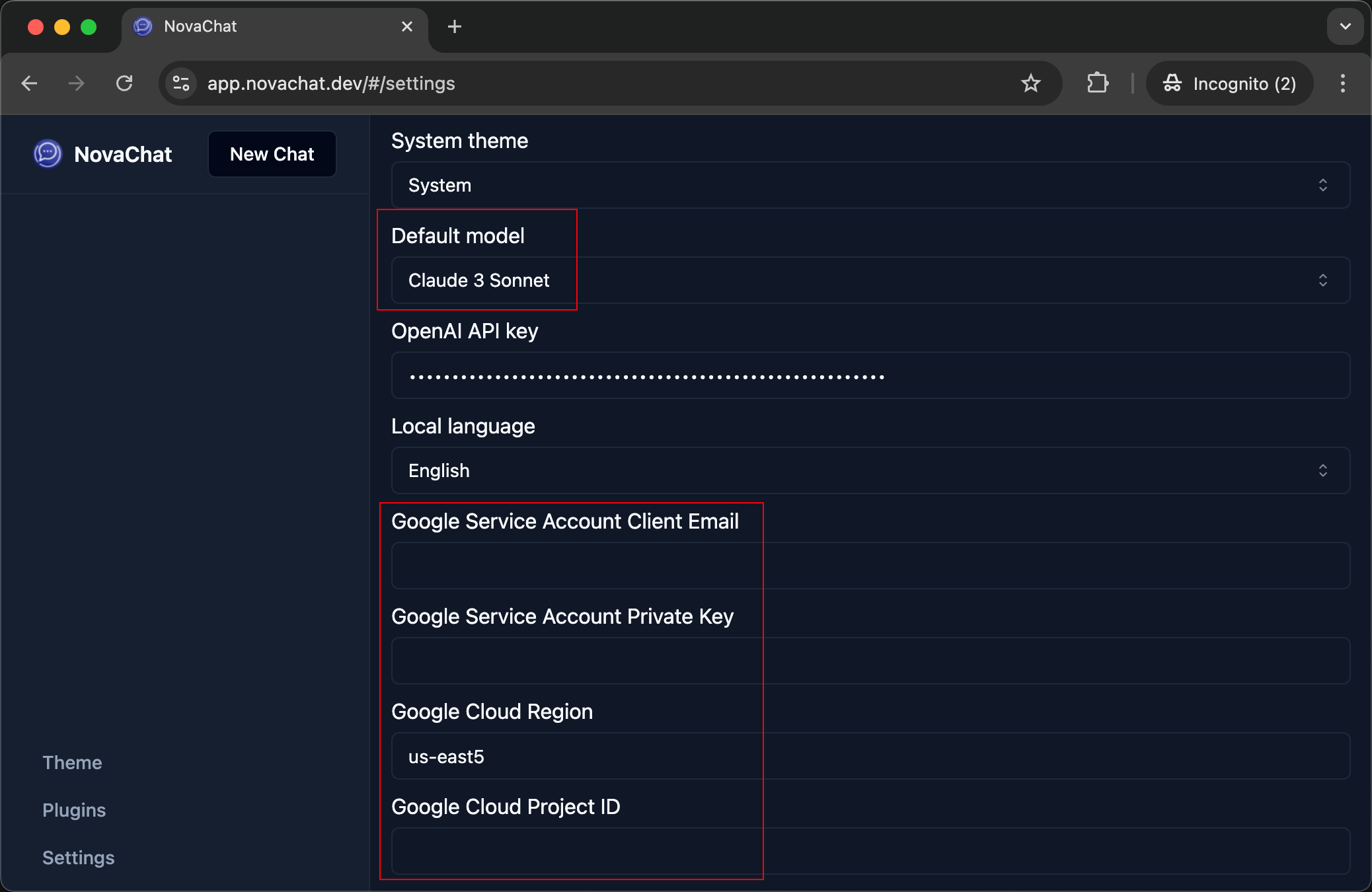
Task: Click the browser back arrow
Action: 30,83
